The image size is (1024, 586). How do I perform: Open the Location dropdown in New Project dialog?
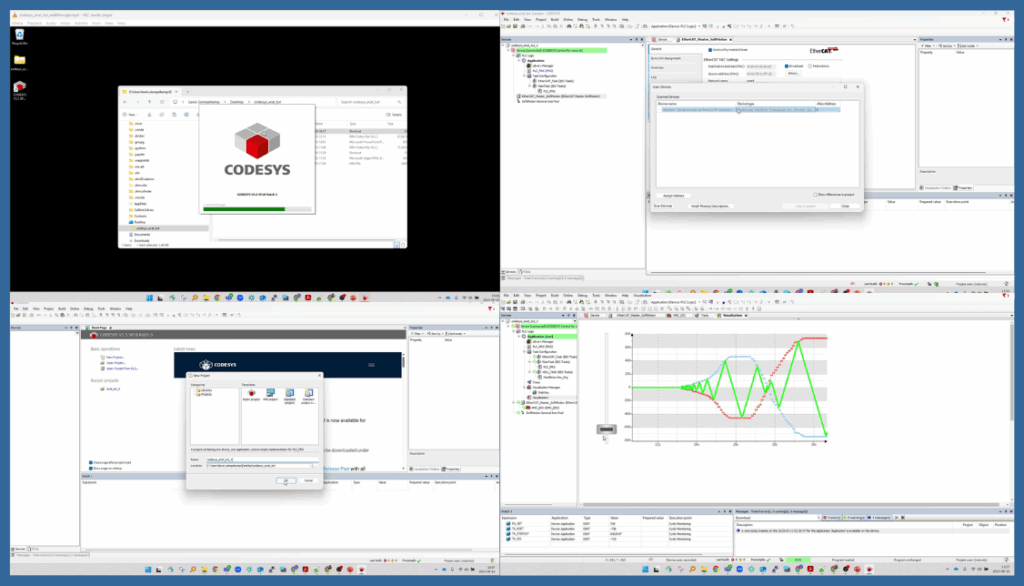310,466
